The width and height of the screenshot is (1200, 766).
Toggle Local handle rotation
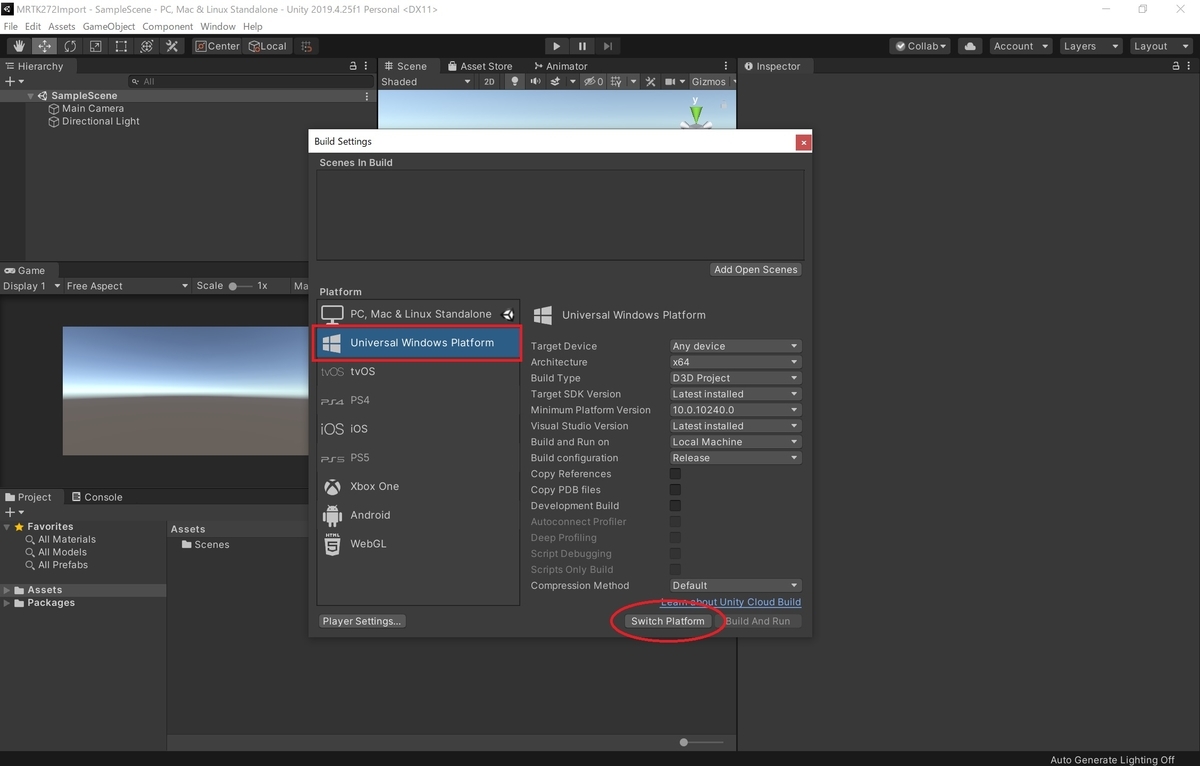(267, 46)
